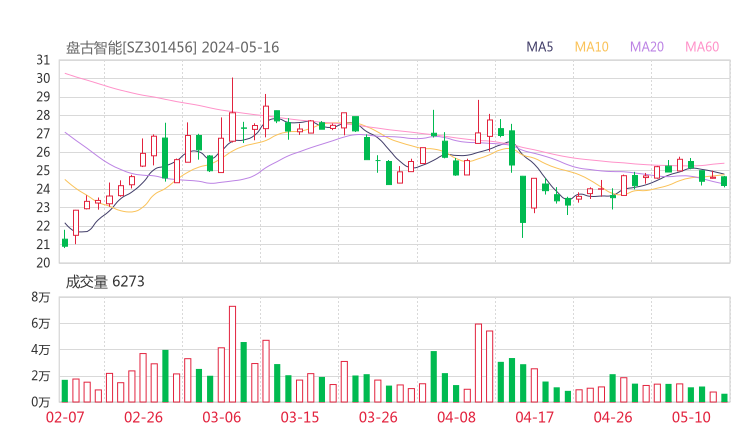Click the 03-15 date axis label
Image resolution: width=740 pixels, height=440 pixels.
click(300, 417)
